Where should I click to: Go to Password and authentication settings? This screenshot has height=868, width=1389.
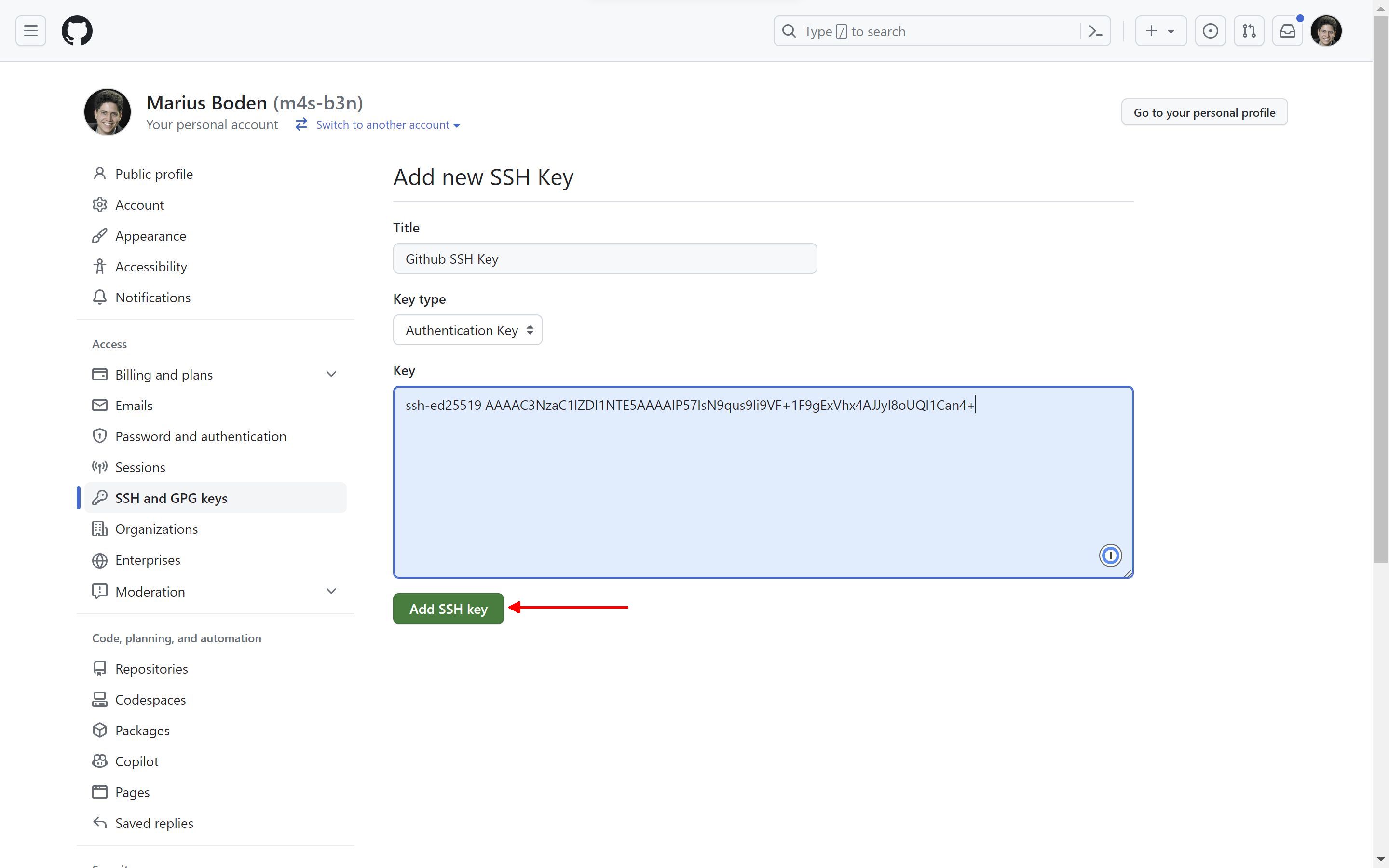pos(200,436)
